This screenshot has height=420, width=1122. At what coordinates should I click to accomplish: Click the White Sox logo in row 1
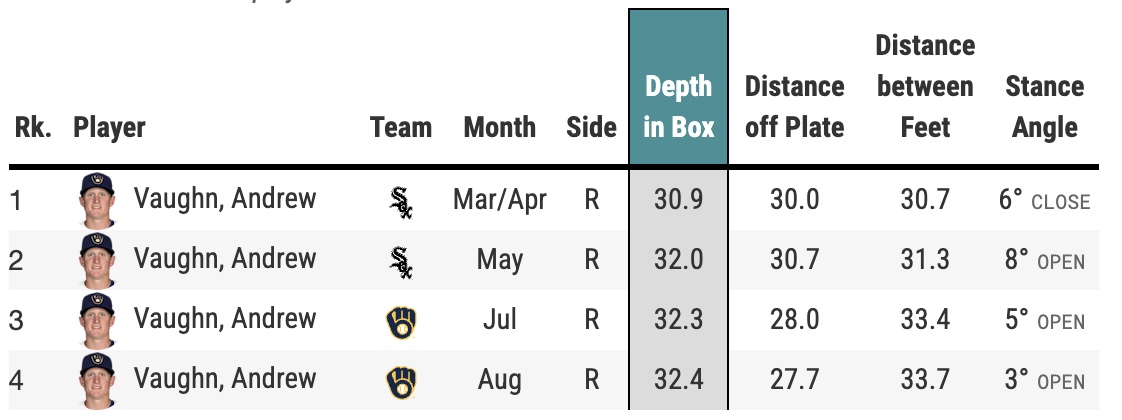pyautogui.click(x=400, y=201)
